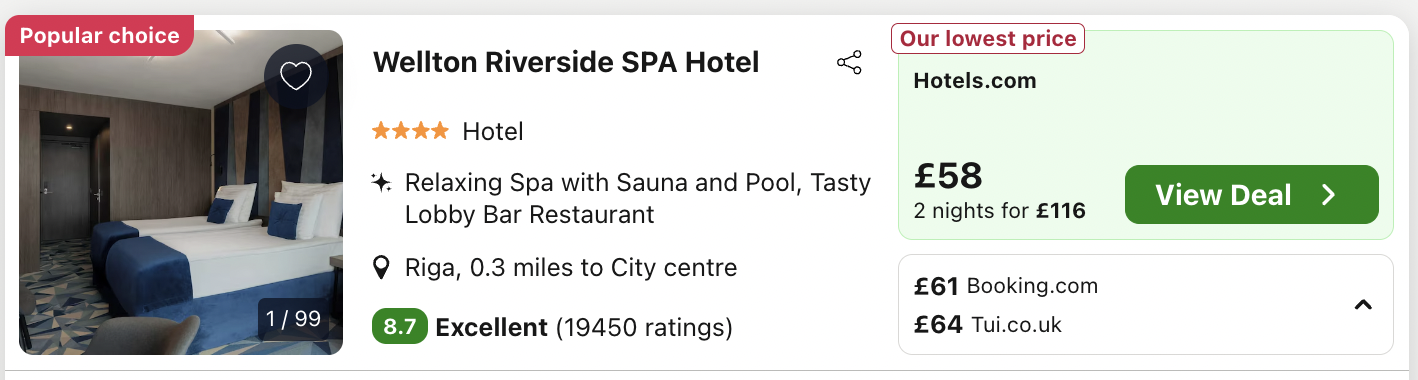The height and width of the screenshot is (380, 1418).
Task: Click the location pin icon
Action: pyautogui.click(x=381, y=268)
